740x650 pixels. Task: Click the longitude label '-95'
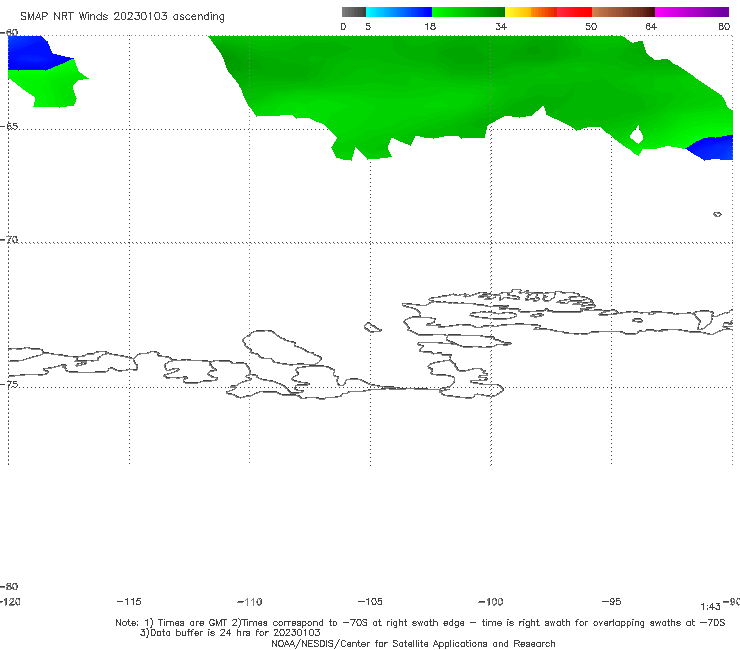click(x=611, y=601)
